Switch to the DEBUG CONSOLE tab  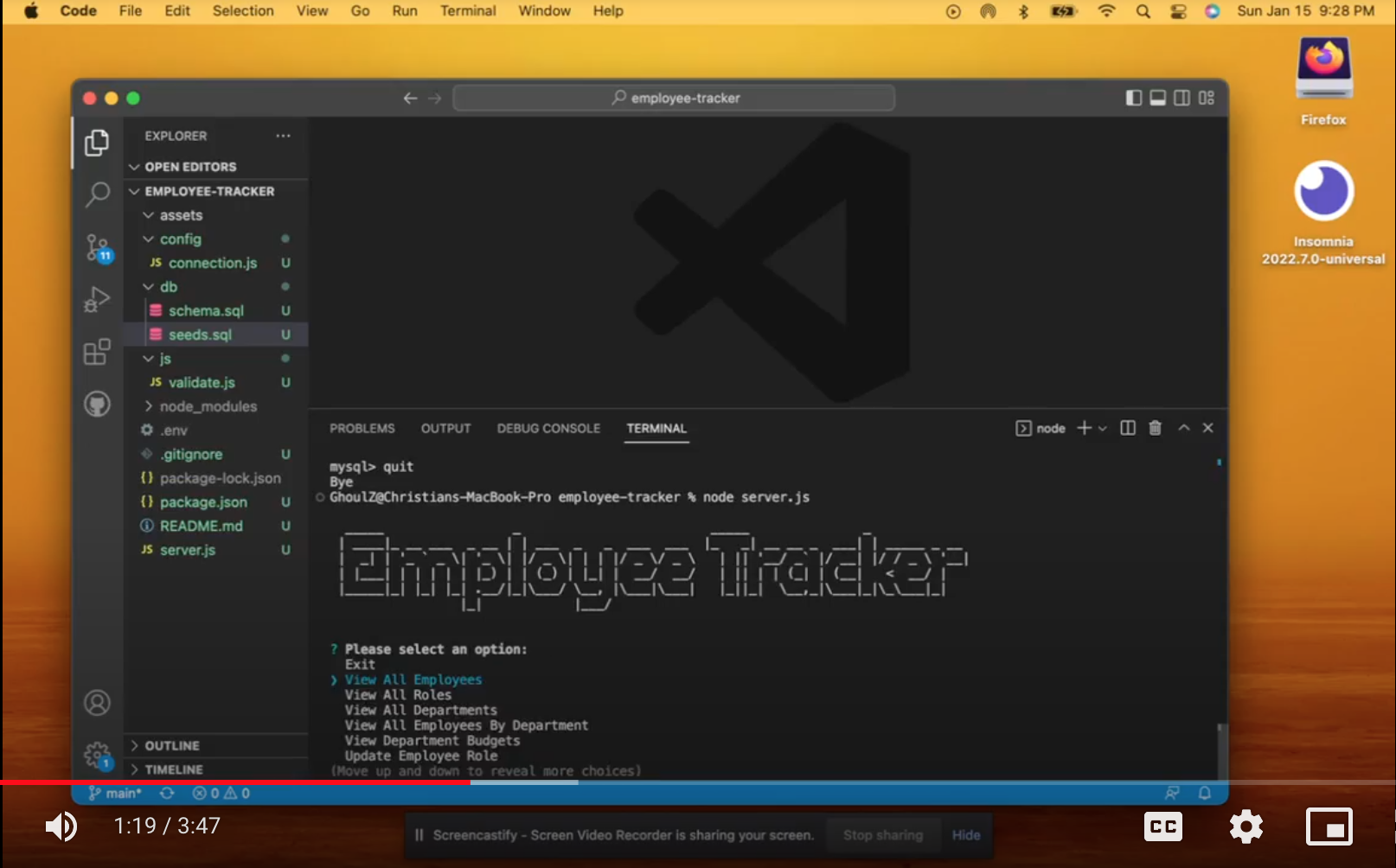[x=548, y=428]
